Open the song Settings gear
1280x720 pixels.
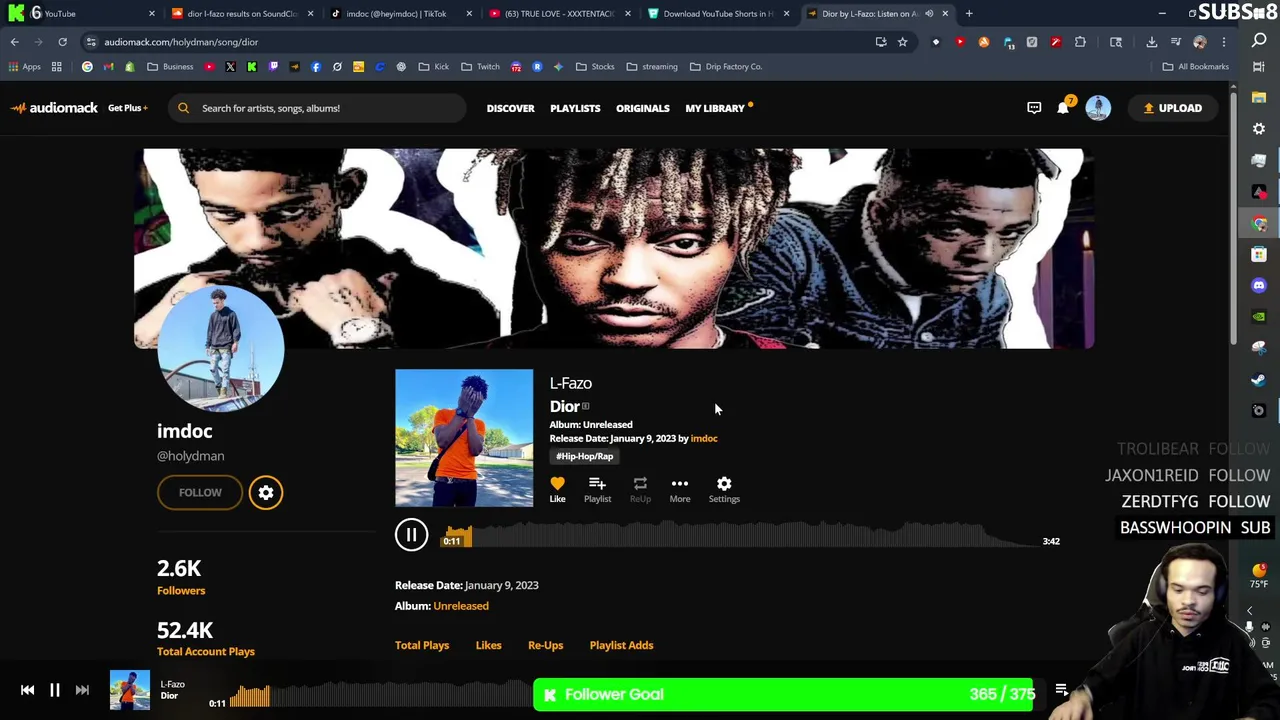click(724, 489)
